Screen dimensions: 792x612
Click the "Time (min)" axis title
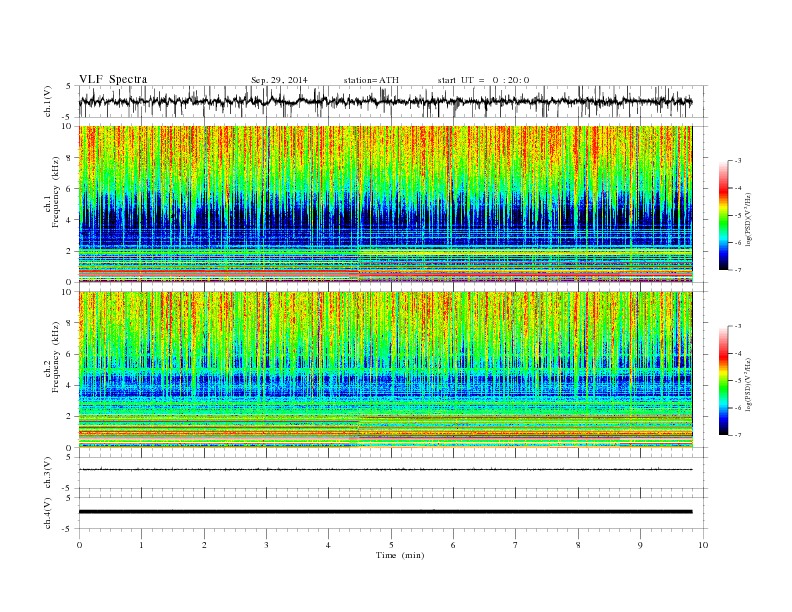click(x=400, y=555)
